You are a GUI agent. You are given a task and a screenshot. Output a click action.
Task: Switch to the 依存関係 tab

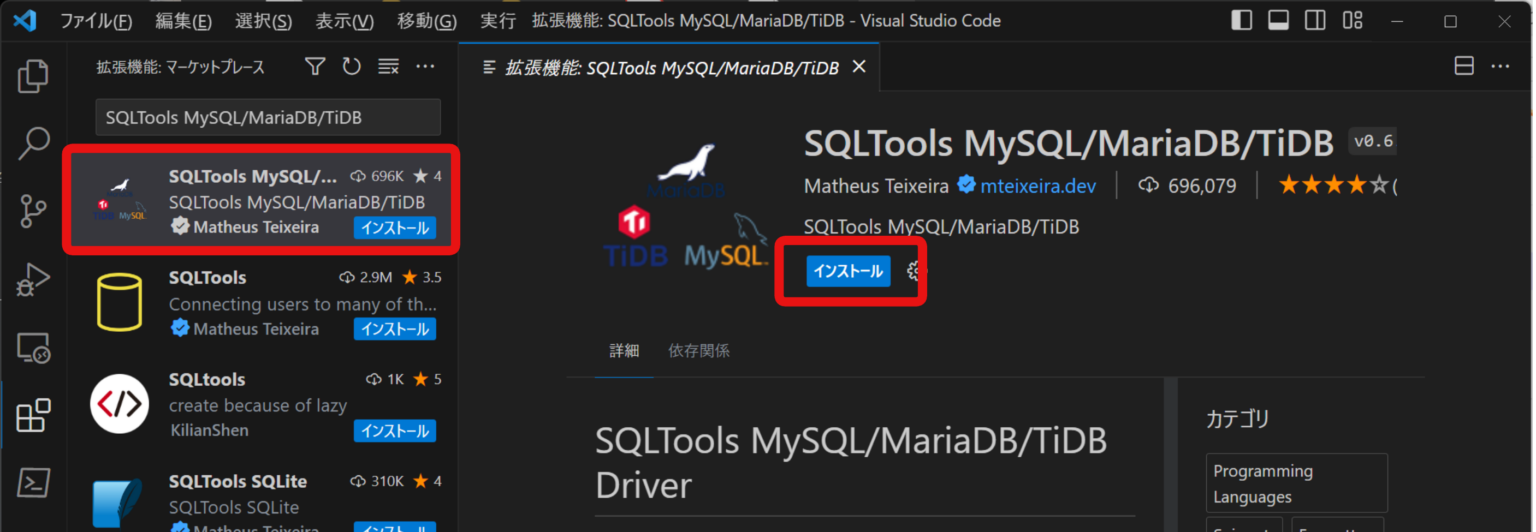699,351
